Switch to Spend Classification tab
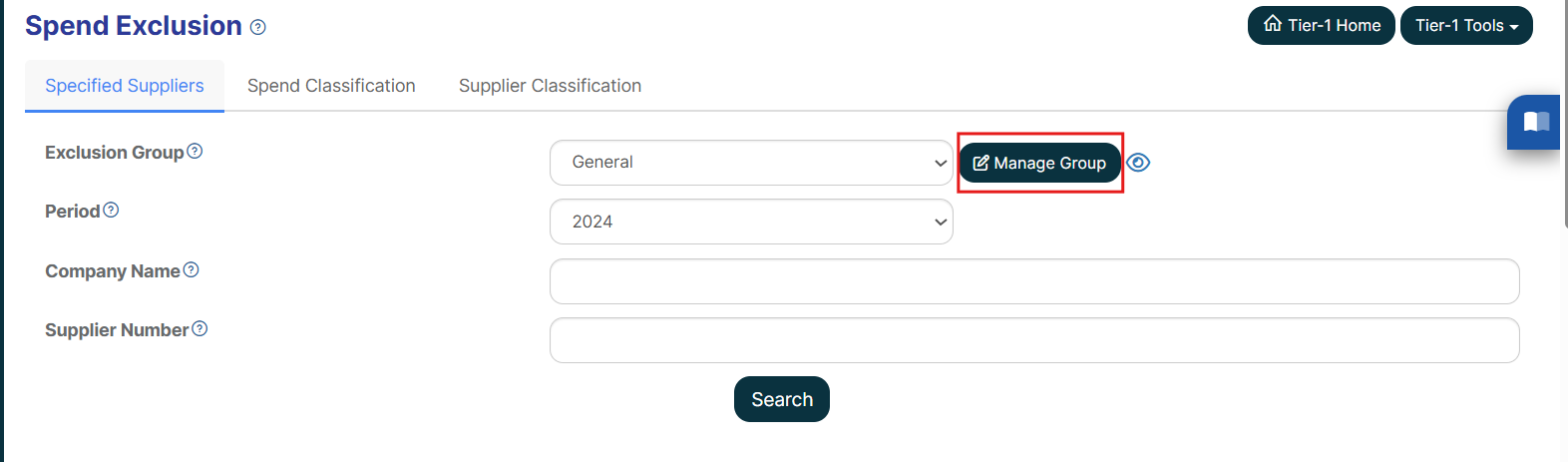 click(331, 86)
